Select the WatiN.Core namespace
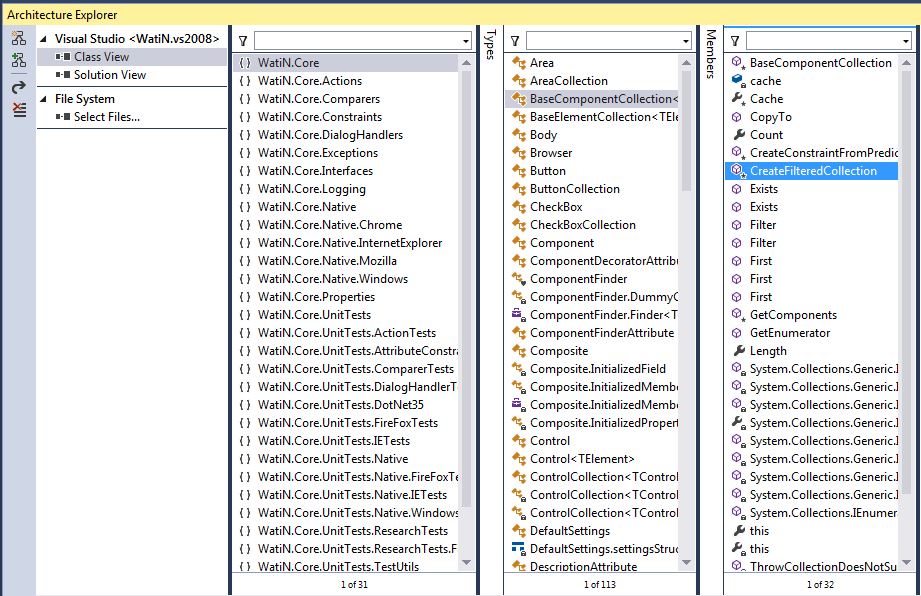921x596 pixels. click(345, 63)
